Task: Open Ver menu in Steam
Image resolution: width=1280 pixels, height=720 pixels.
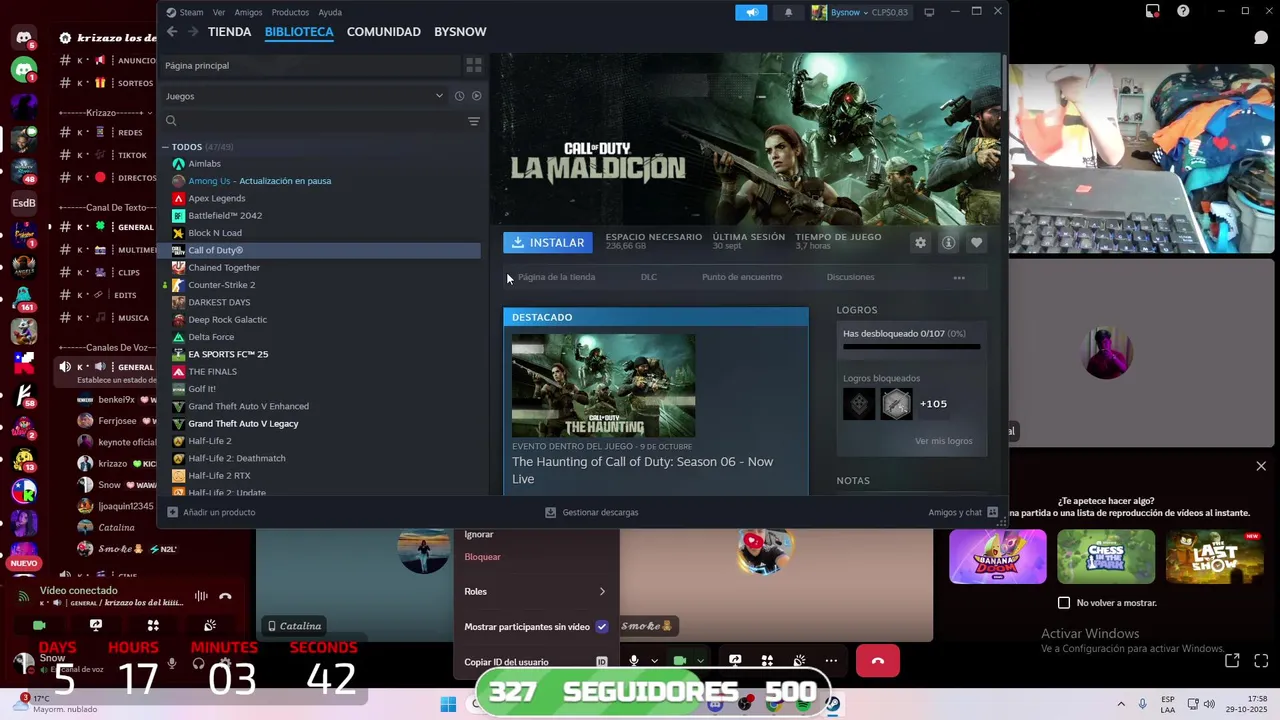Action: 219,12
